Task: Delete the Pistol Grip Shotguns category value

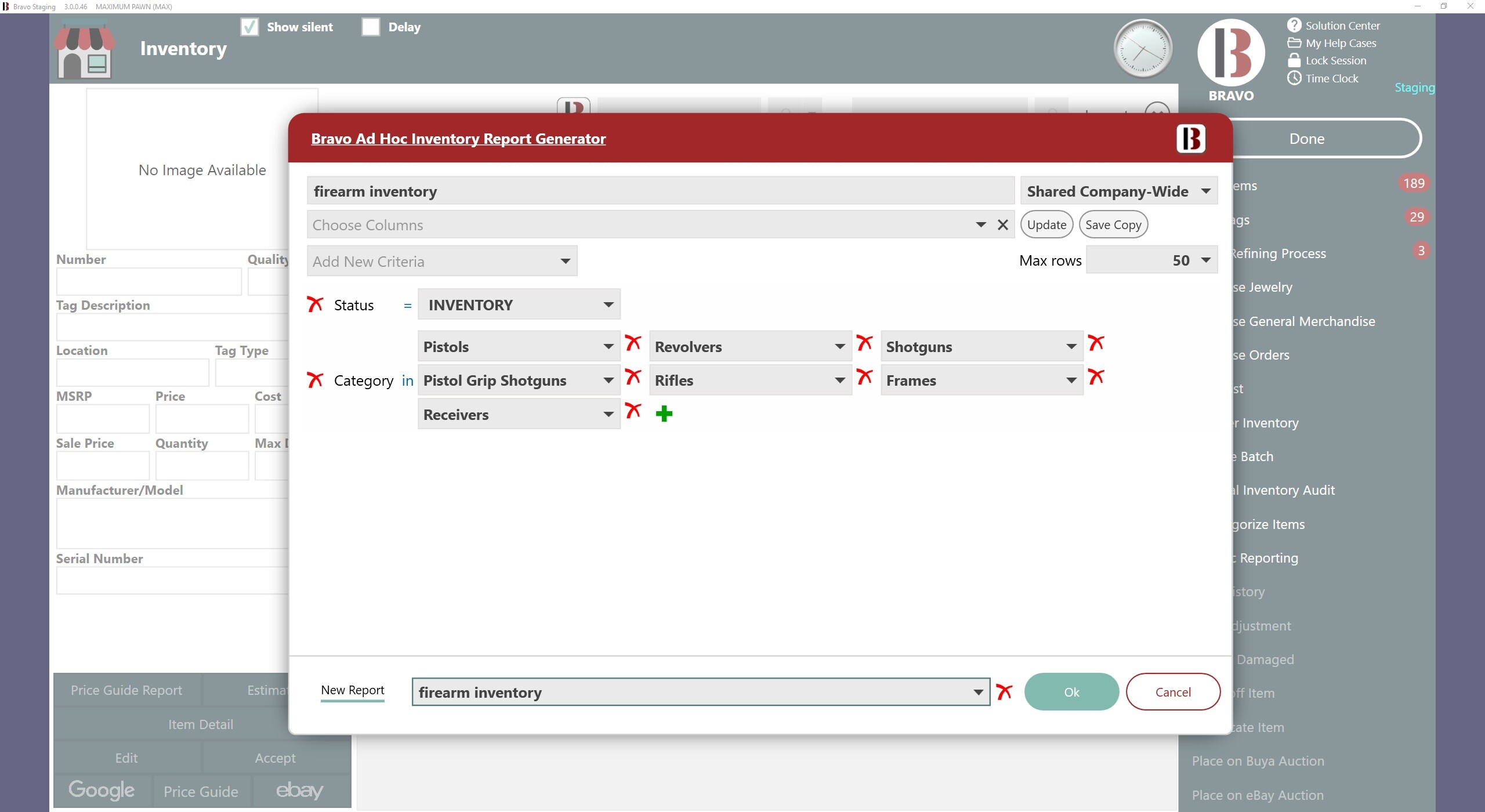Action: 633,377
